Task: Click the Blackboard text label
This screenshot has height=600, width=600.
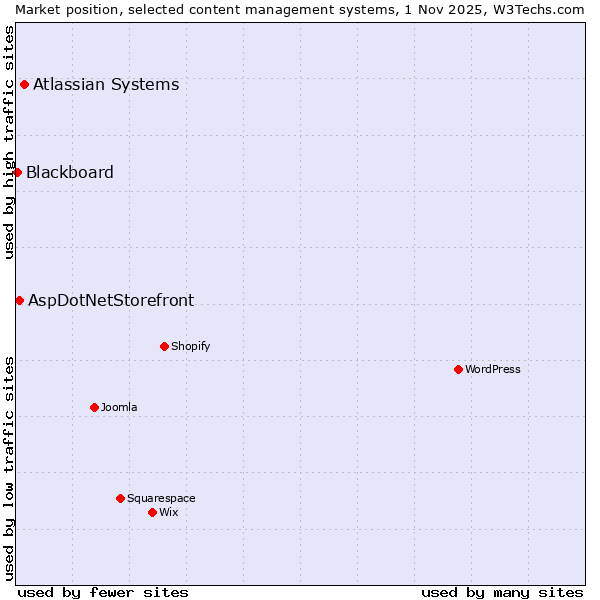Action: [70, 172]
